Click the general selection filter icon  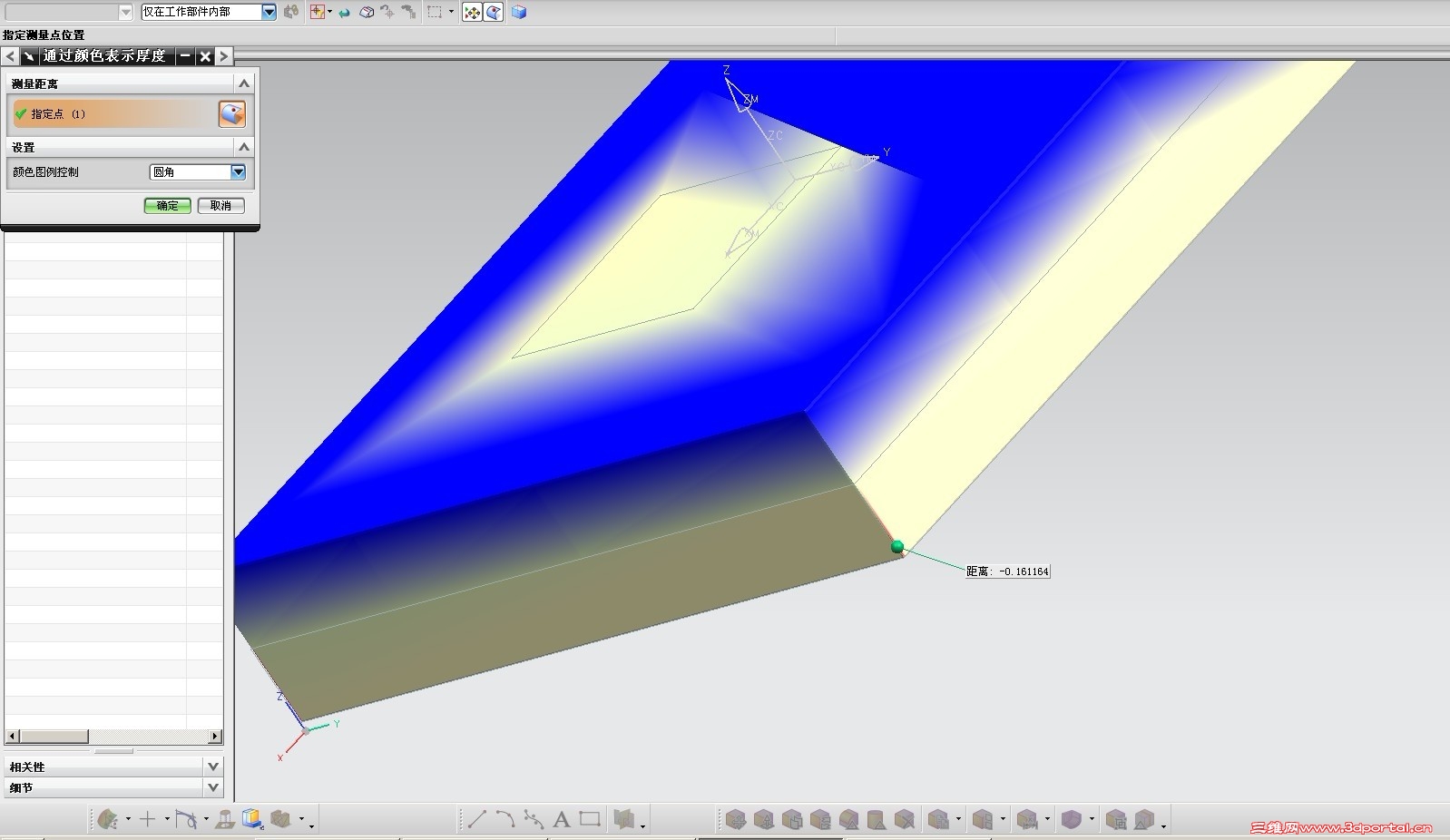click(317, 12)
